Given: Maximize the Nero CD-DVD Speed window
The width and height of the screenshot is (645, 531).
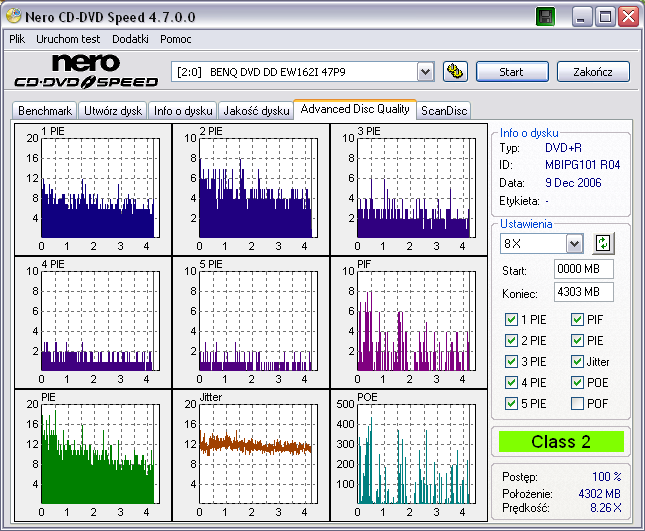Looking at the screenshot, I should [x=605, y=17].
